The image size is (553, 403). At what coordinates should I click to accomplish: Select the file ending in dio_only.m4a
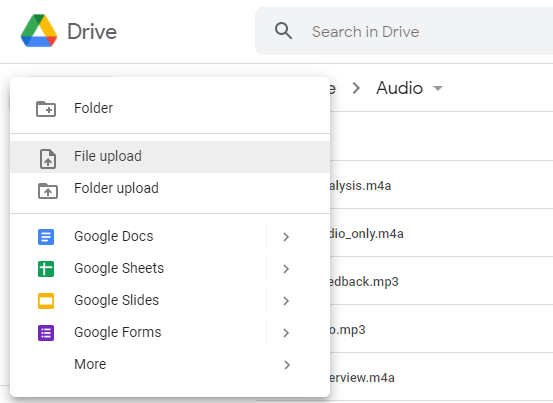pos(366,234)
